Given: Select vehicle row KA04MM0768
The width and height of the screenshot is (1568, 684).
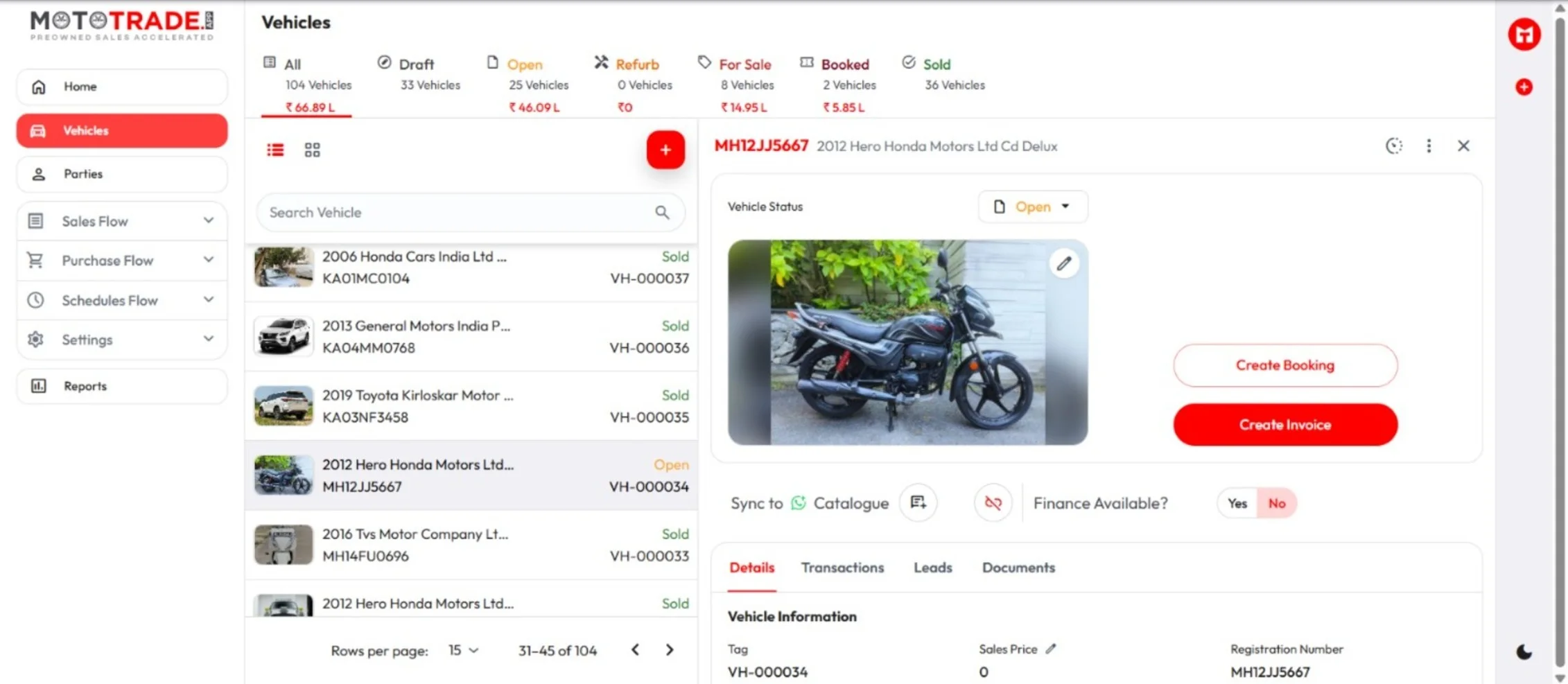Looking at the screenshot, I should click(x=471, y=337).
